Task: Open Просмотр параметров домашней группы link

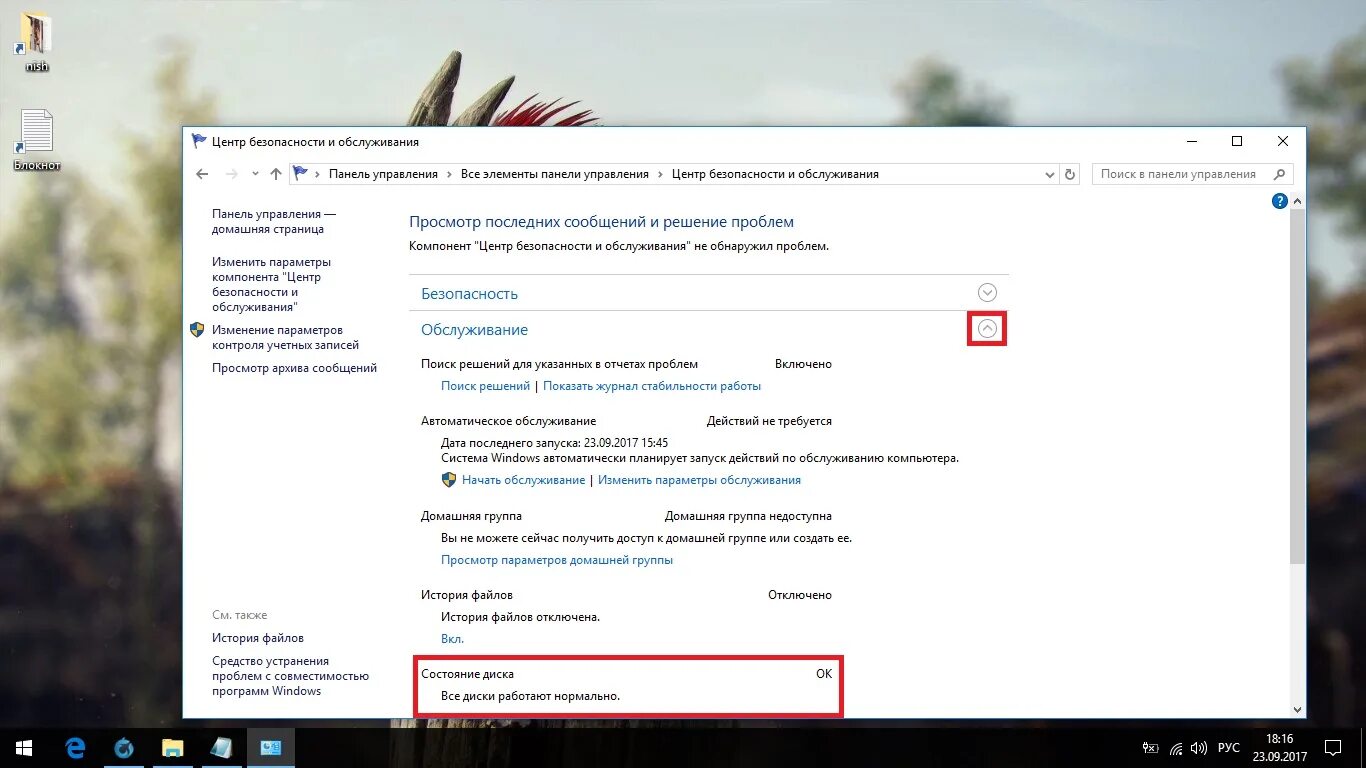Action: point(557,560)
